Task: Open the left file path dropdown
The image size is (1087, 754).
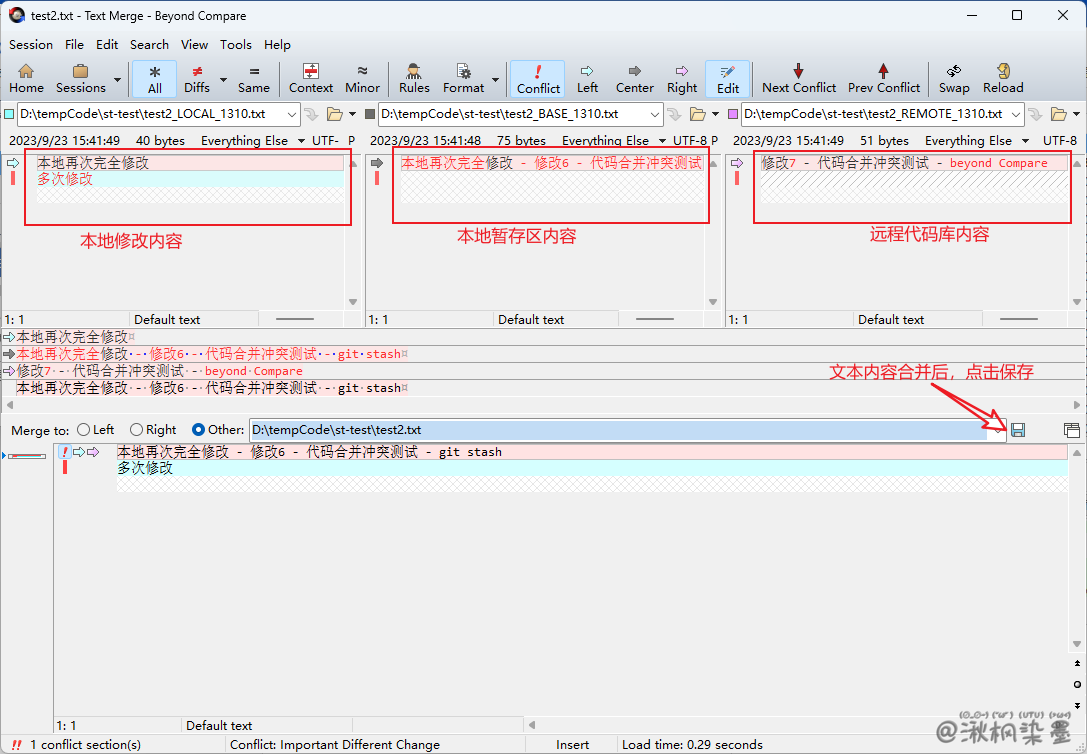Action: click(291, 114)
